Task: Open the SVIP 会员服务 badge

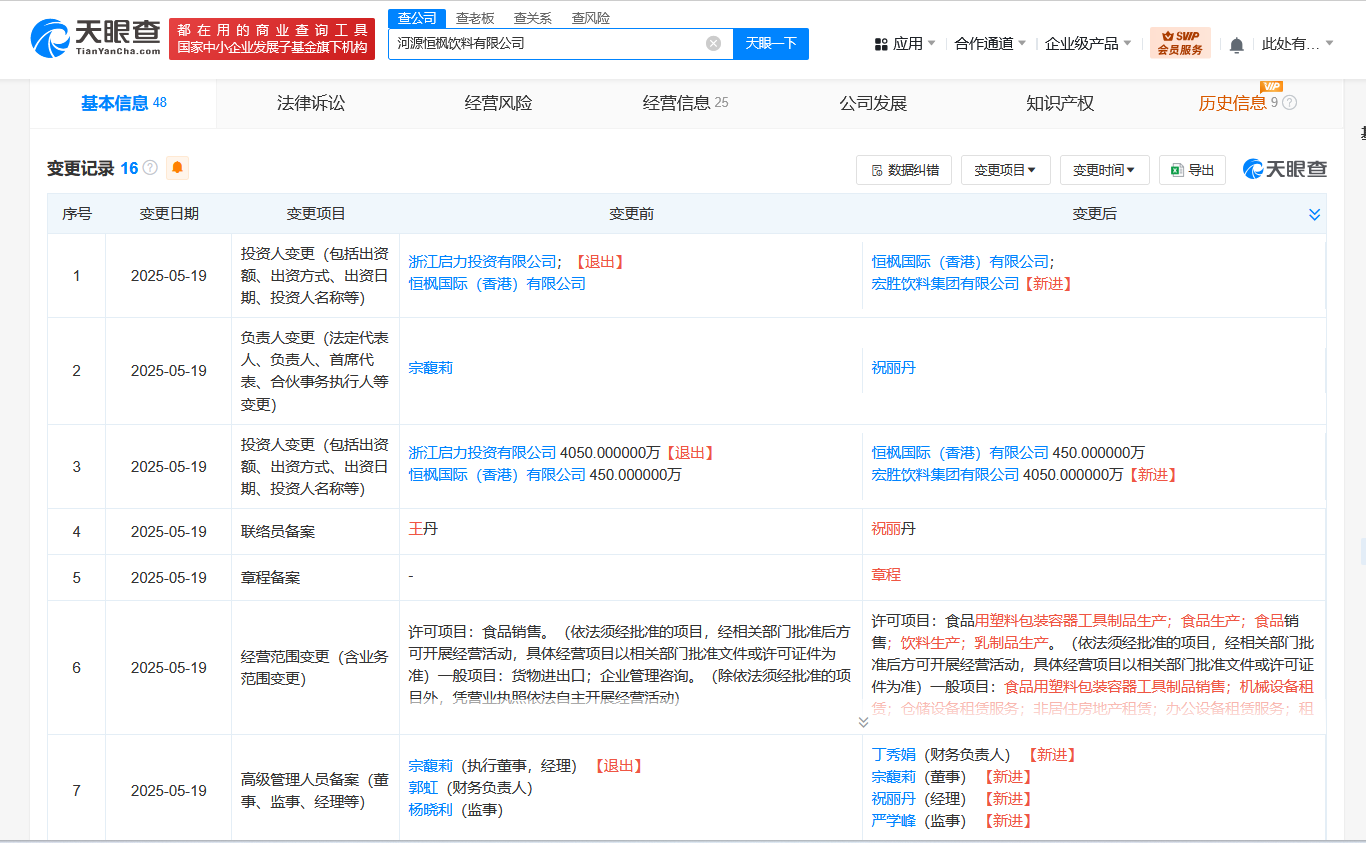Action: pos(1180,43)
